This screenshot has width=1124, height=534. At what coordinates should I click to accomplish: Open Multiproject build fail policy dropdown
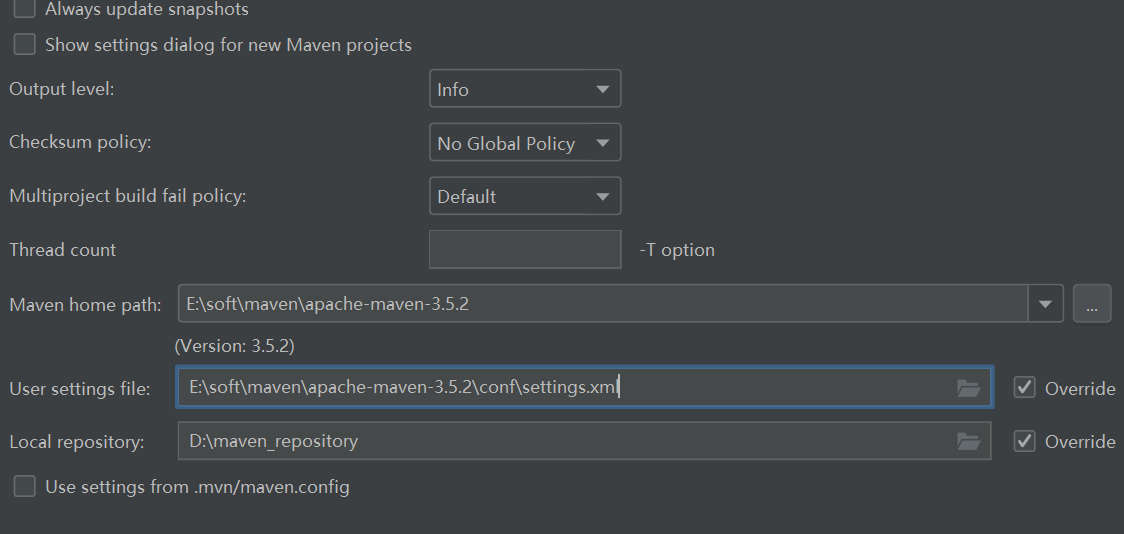point(525,196)
